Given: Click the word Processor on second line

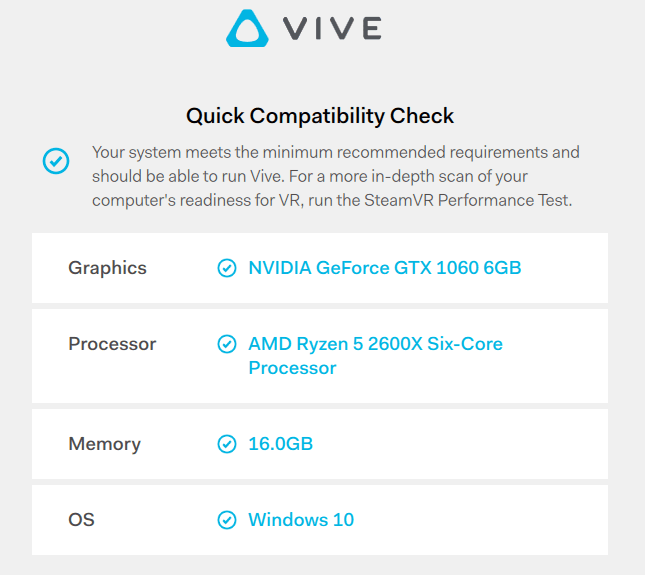Looking at the screenshot, I should point(292,368).
